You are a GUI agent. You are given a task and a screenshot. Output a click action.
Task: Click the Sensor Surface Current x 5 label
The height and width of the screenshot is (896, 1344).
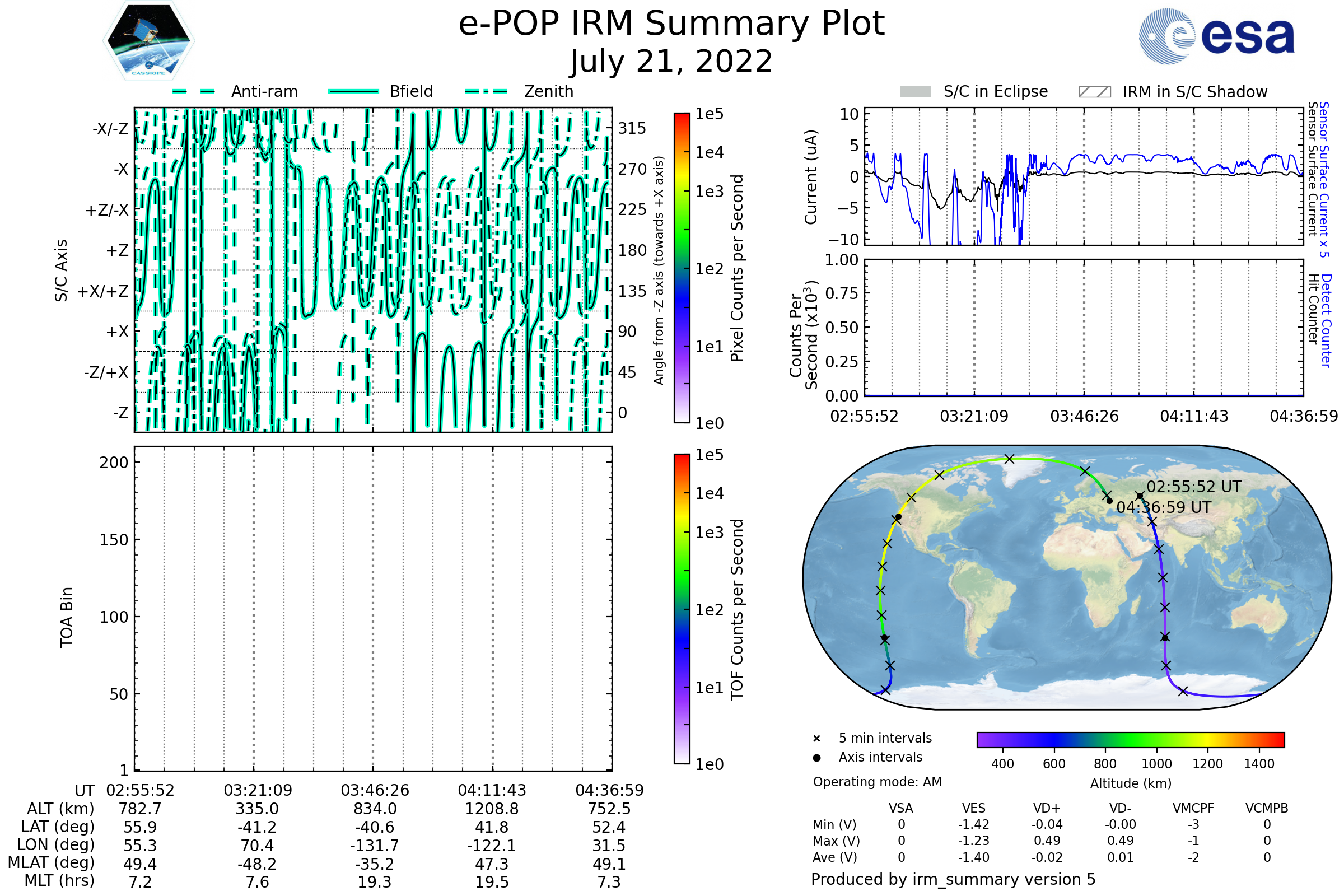click(x=1324, y=179)
